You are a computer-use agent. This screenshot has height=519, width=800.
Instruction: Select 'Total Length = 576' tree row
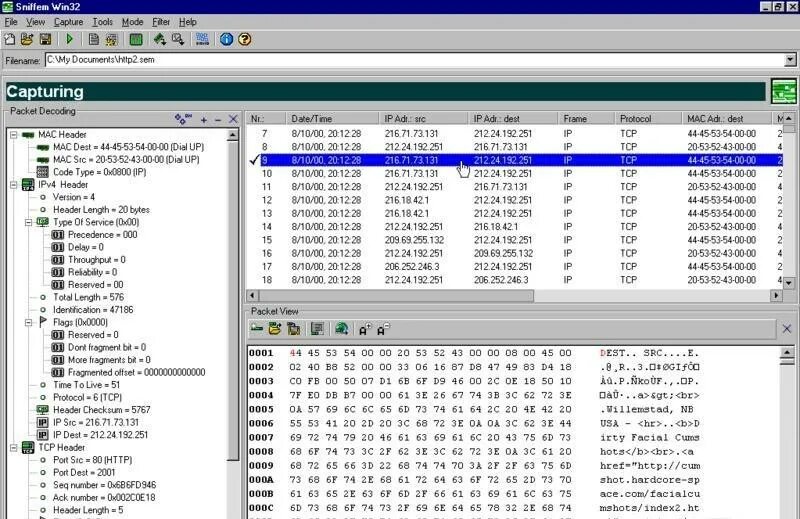coord(88,298)
